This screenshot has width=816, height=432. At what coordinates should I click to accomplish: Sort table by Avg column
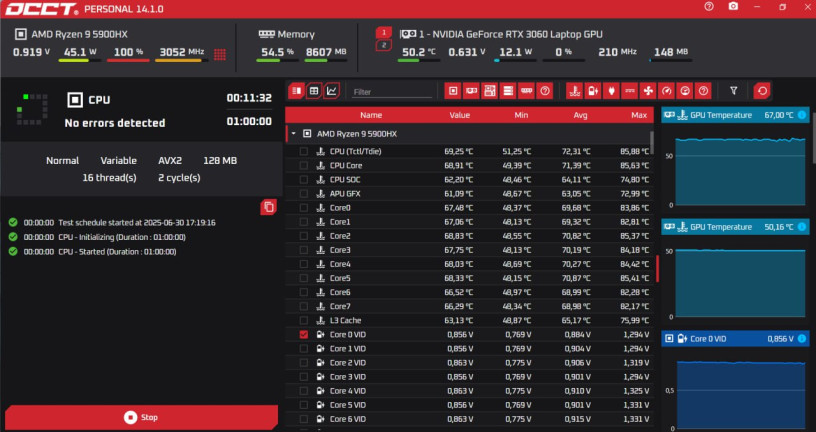580,115
